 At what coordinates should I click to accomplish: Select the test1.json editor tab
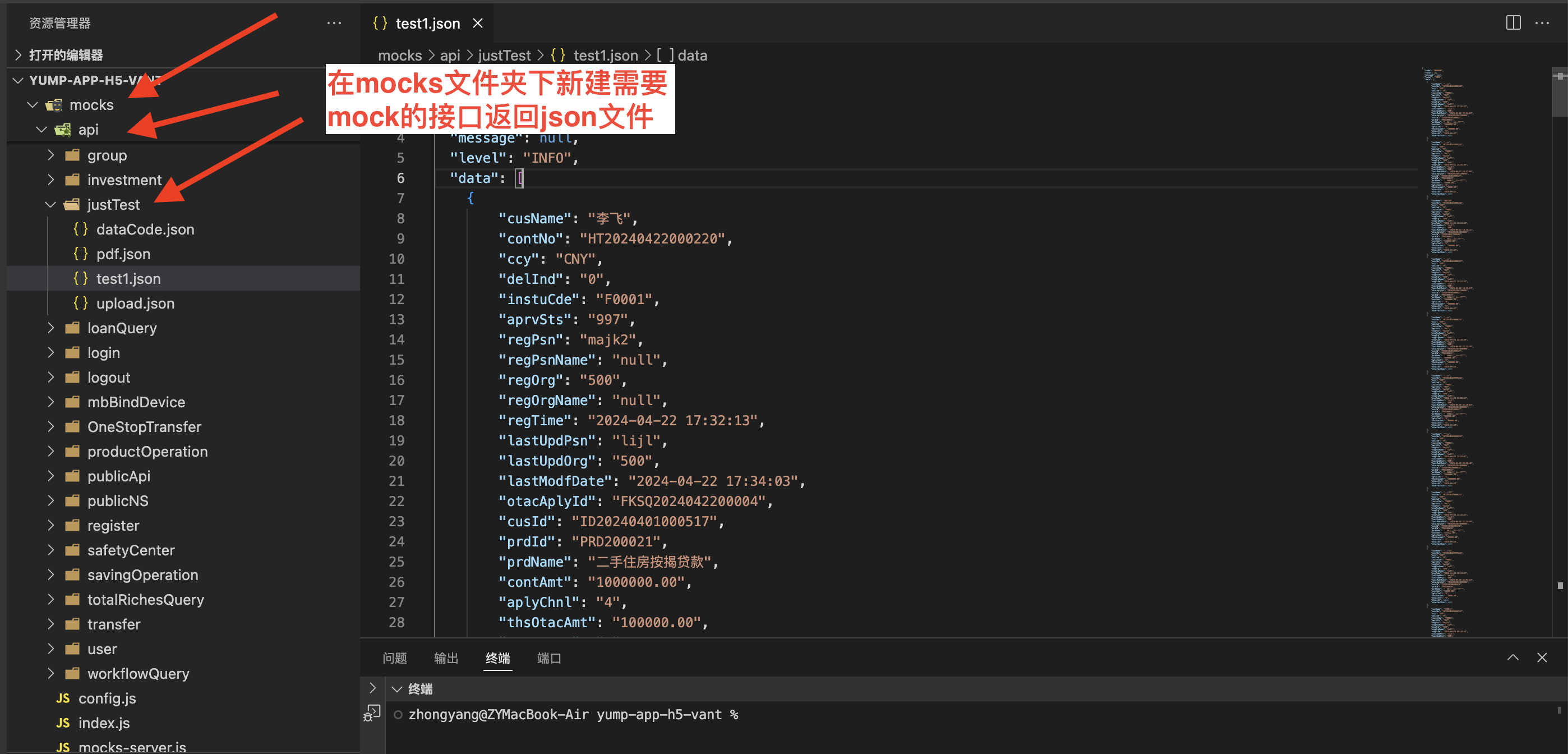coord(427,23)
